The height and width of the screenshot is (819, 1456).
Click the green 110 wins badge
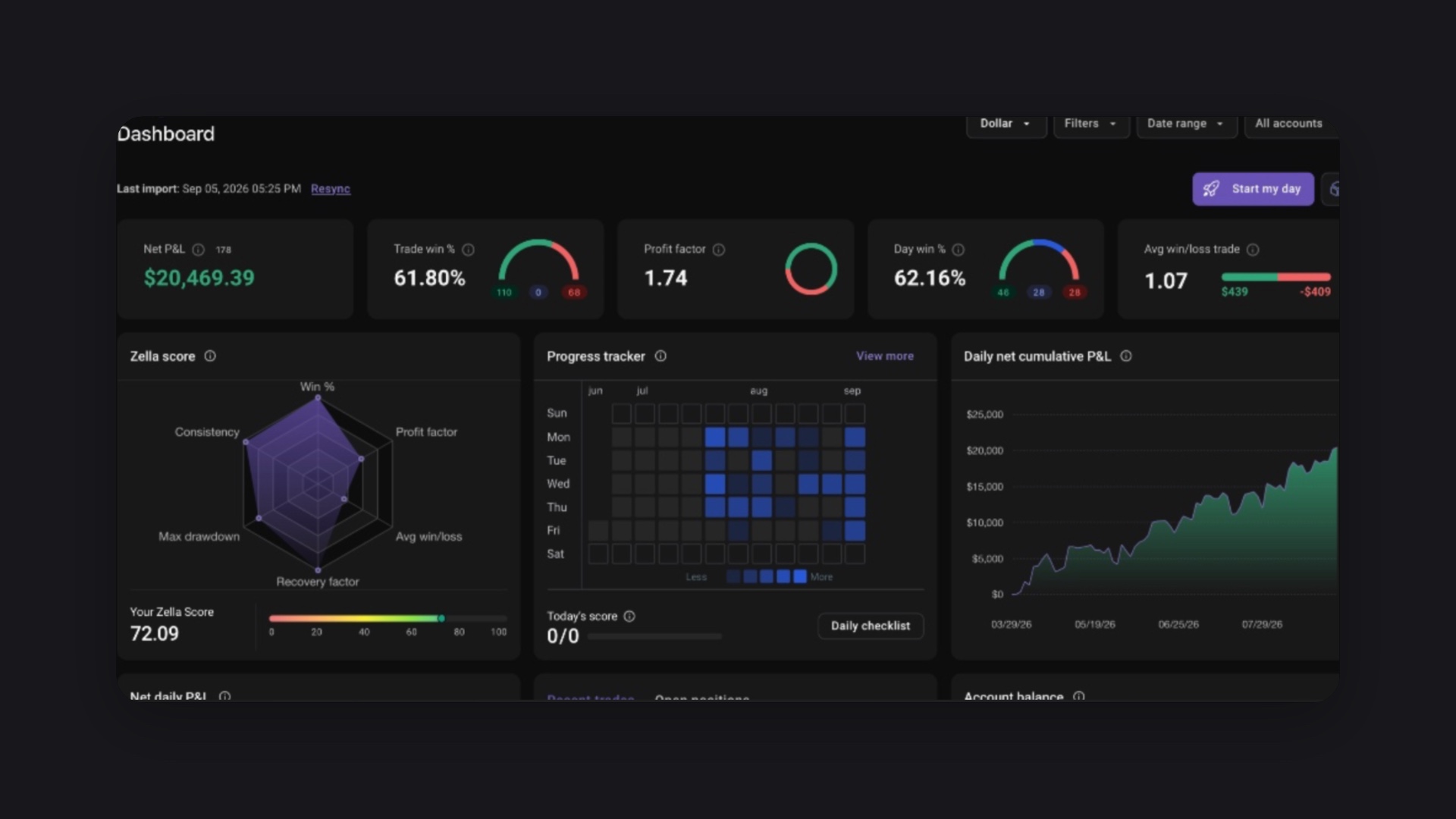504,292
